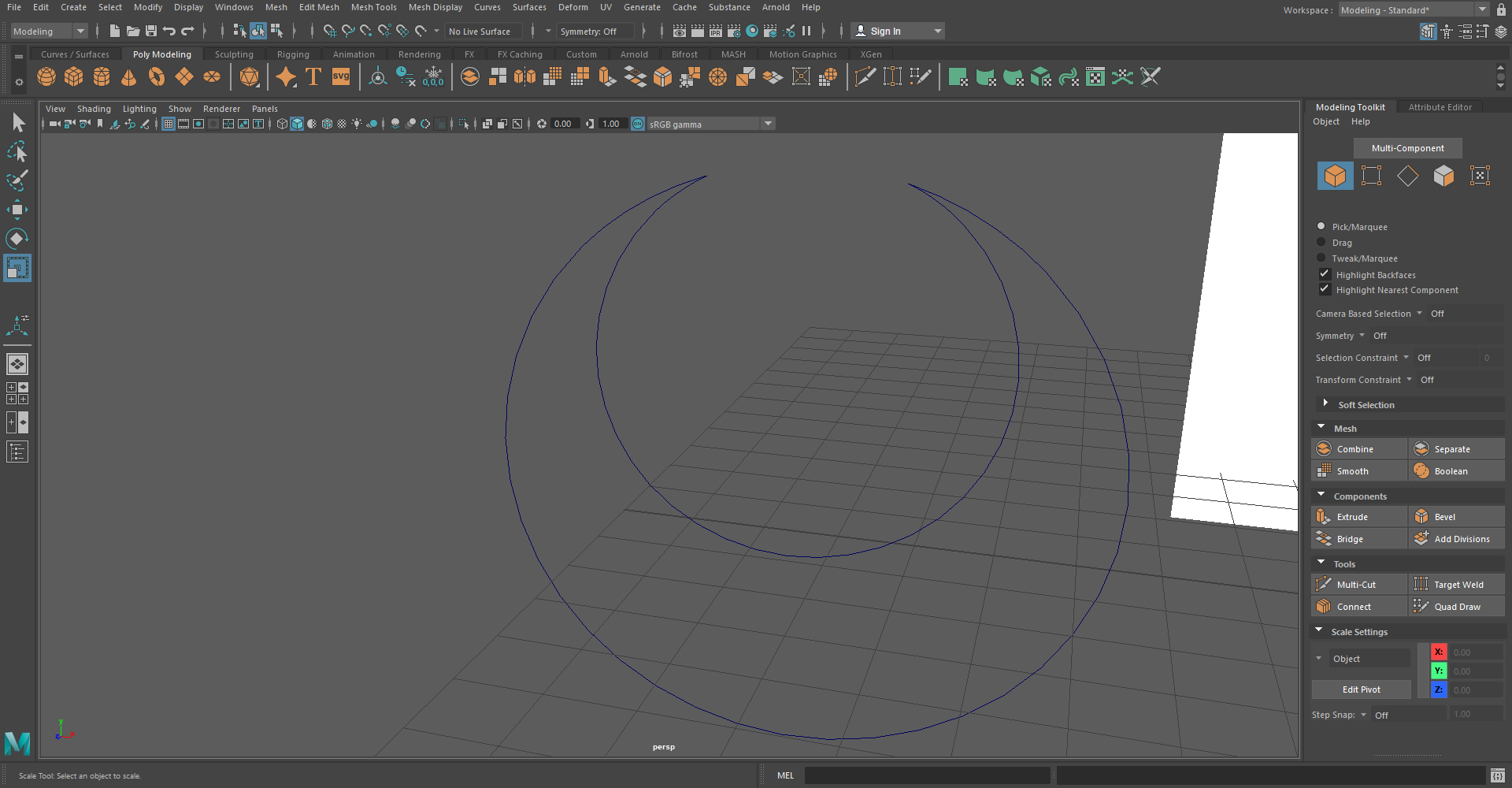Switch to the Sculpting shelf tab
This screenshot has height=788, width=1512.
click(x=234, y=54)
